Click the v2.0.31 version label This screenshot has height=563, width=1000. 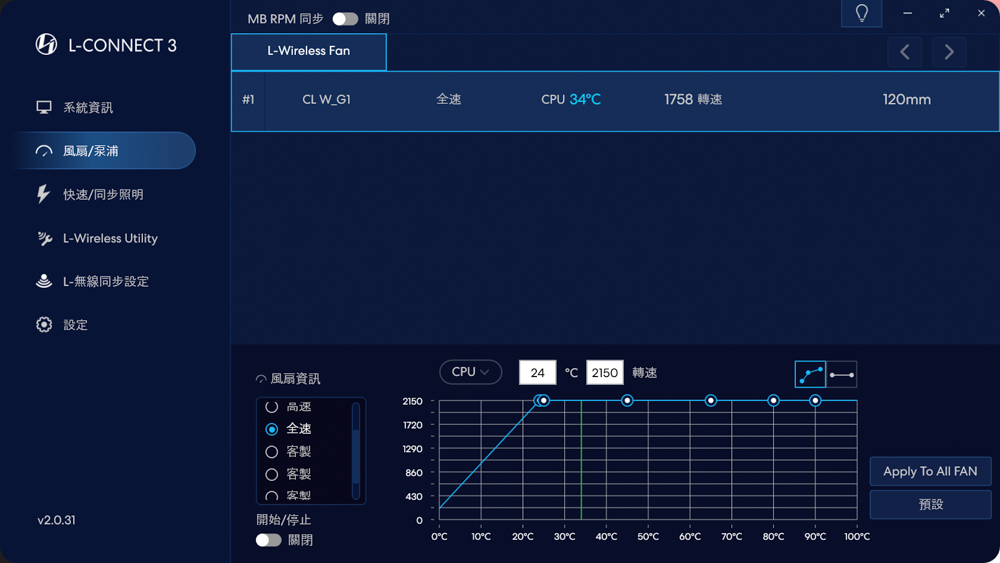[56, 520]
